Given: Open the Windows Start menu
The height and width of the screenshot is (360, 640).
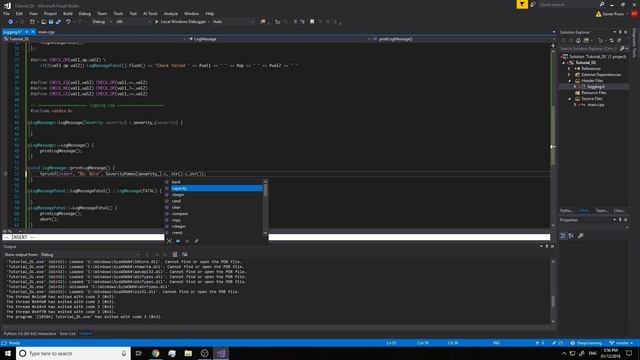Looking at the screenshot, I should click(x=8, y=353).
